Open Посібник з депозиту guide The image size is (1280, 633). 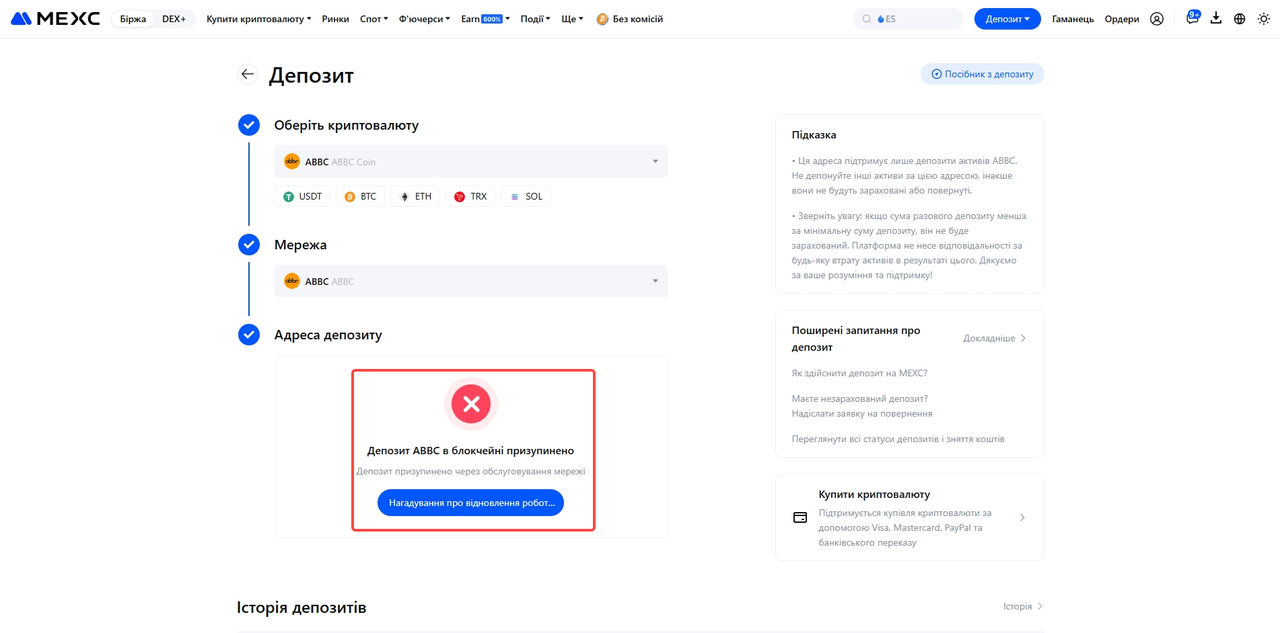click(x=982, y=74)
